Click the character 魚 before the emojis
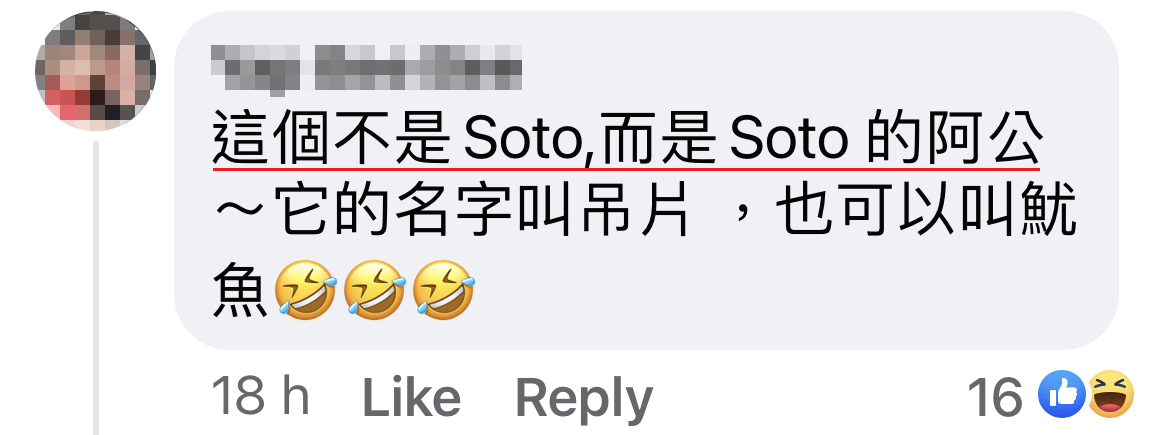Viewport: 1170px width, 435px height. click(240, 290)
